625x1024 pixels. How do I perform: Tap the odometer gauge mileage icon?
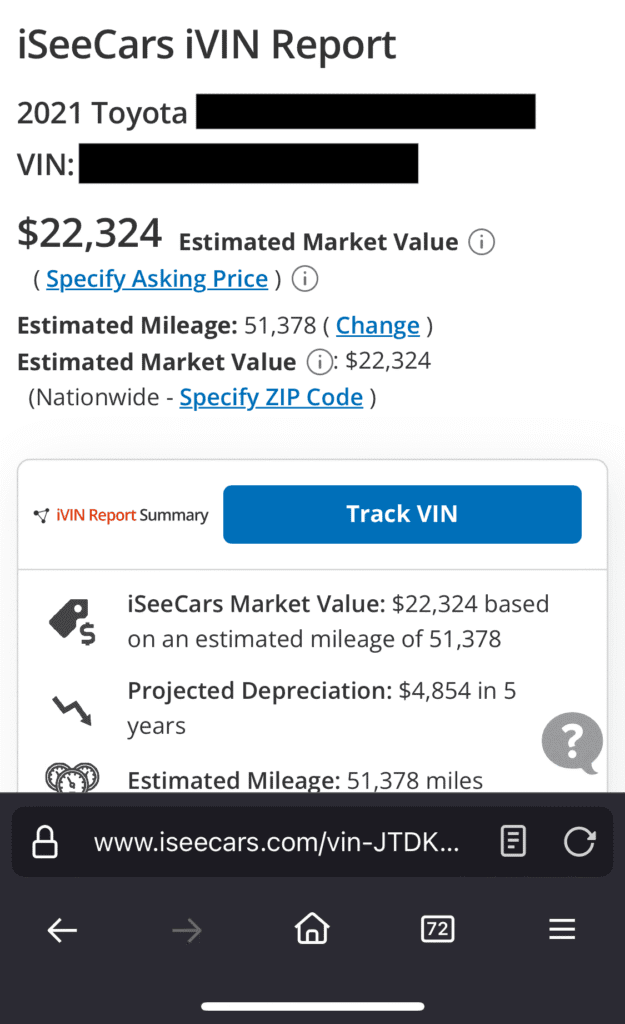pos(72,777)
